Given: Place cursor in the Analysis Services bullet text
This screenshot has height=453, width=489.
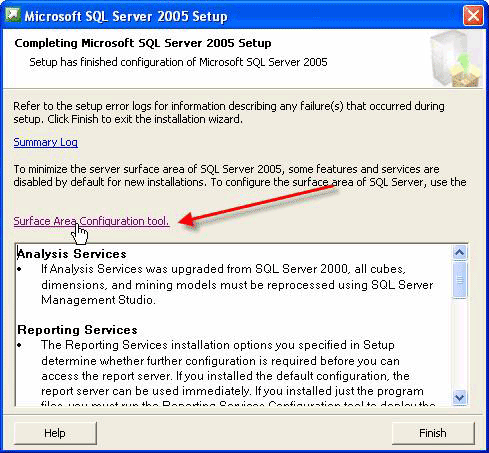Looking at the screenshot, I should (x=237, y=284).
